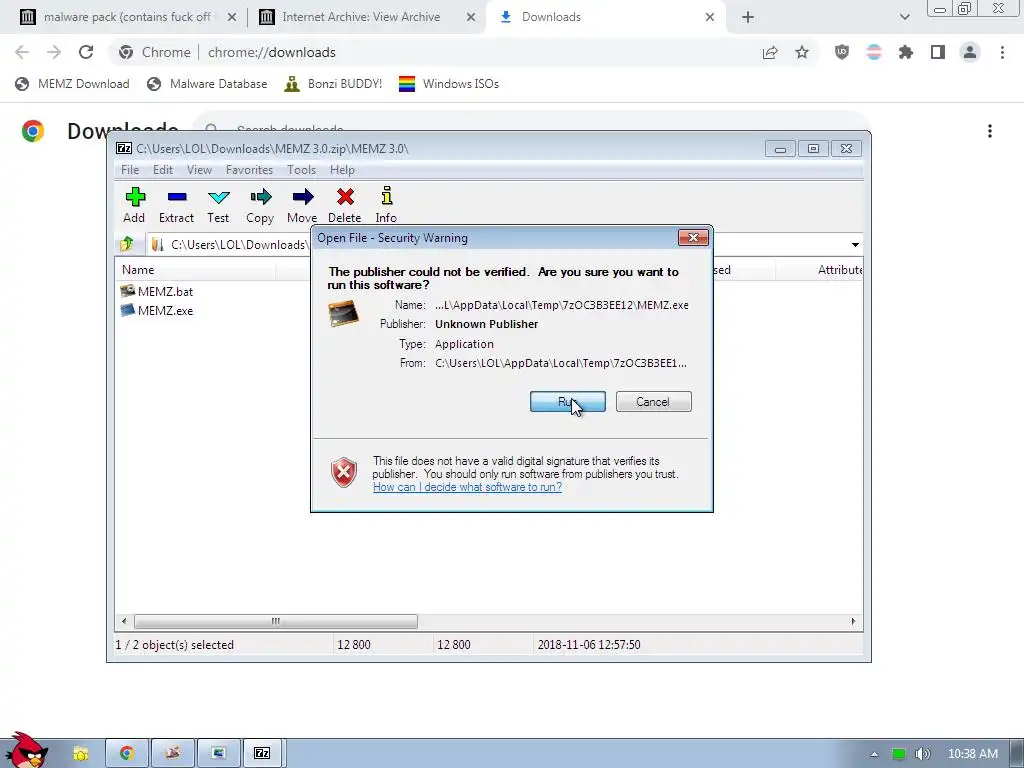Click the Info toolbar icon

(386, 205)
